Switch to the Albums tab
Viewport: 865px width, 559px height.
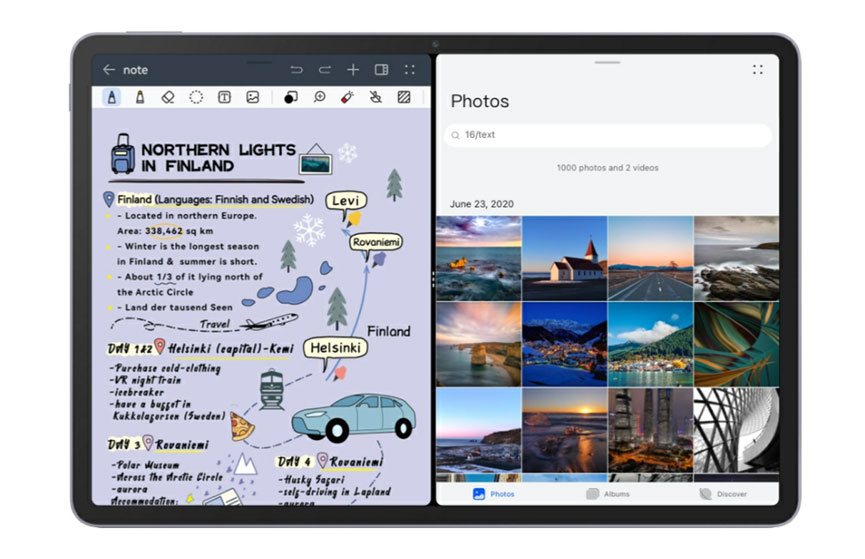tap(607, 494)
